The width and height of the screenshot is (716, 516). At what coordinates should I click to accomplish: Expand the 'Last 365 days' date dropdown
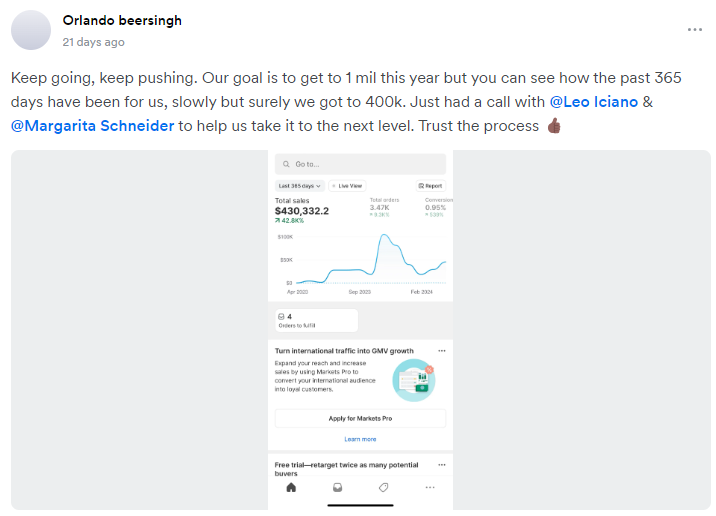tap(300, 186)
